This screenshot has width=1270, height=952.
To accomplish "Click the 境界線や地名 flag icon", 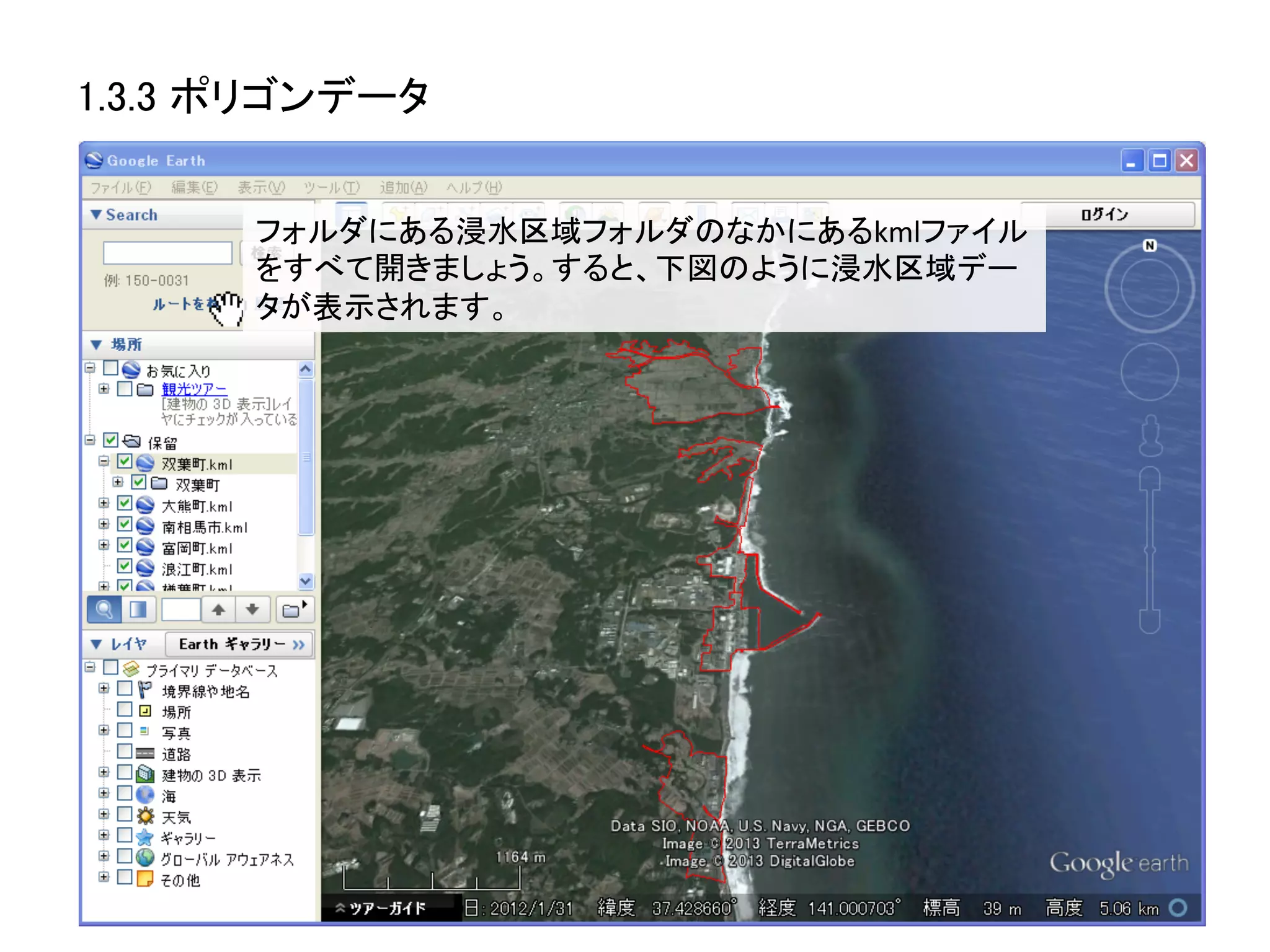I will pyautogui.click(x=145, y=690).
